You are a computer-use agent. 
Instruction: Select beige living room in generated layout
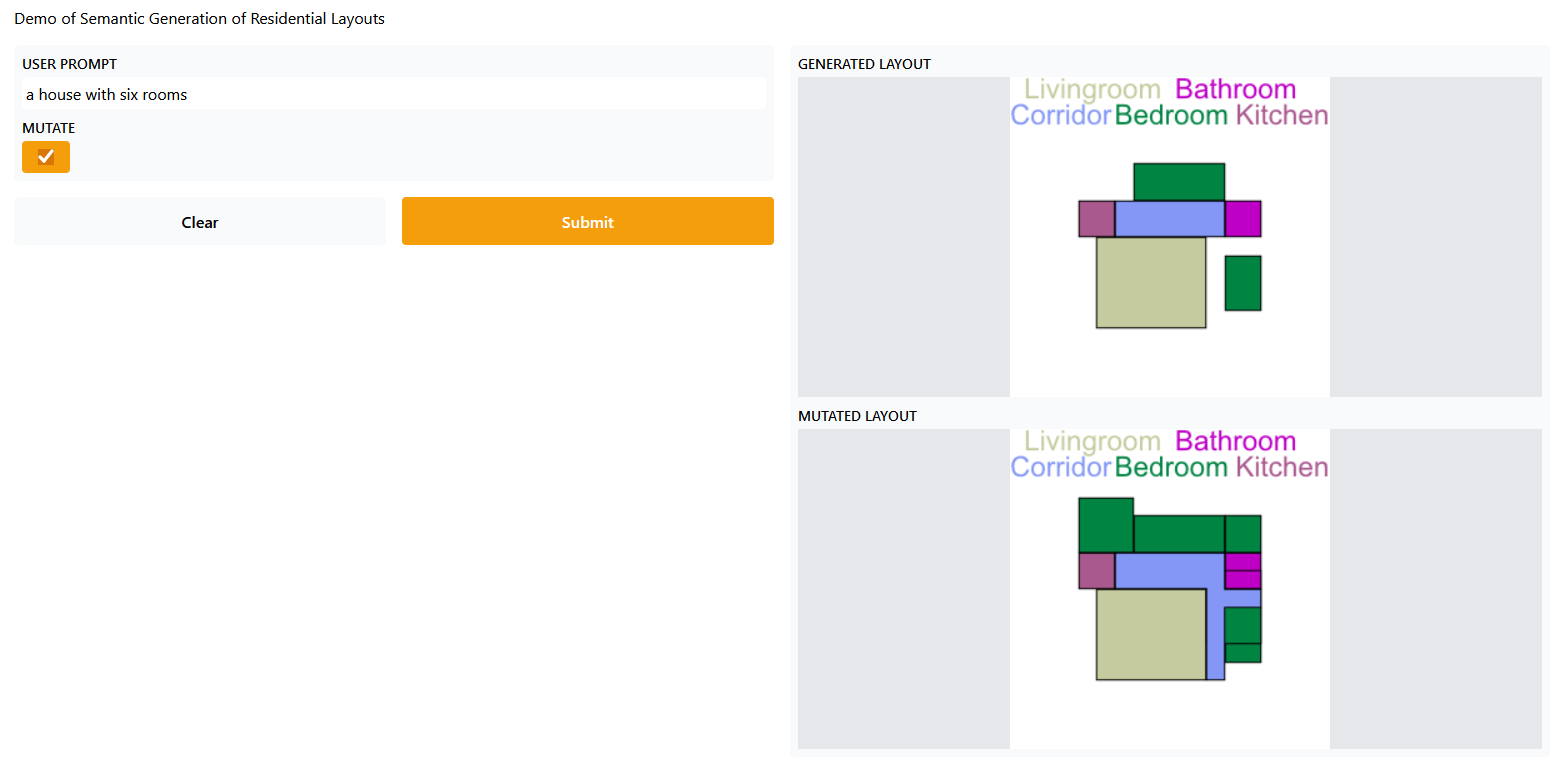pos(1151,282)
